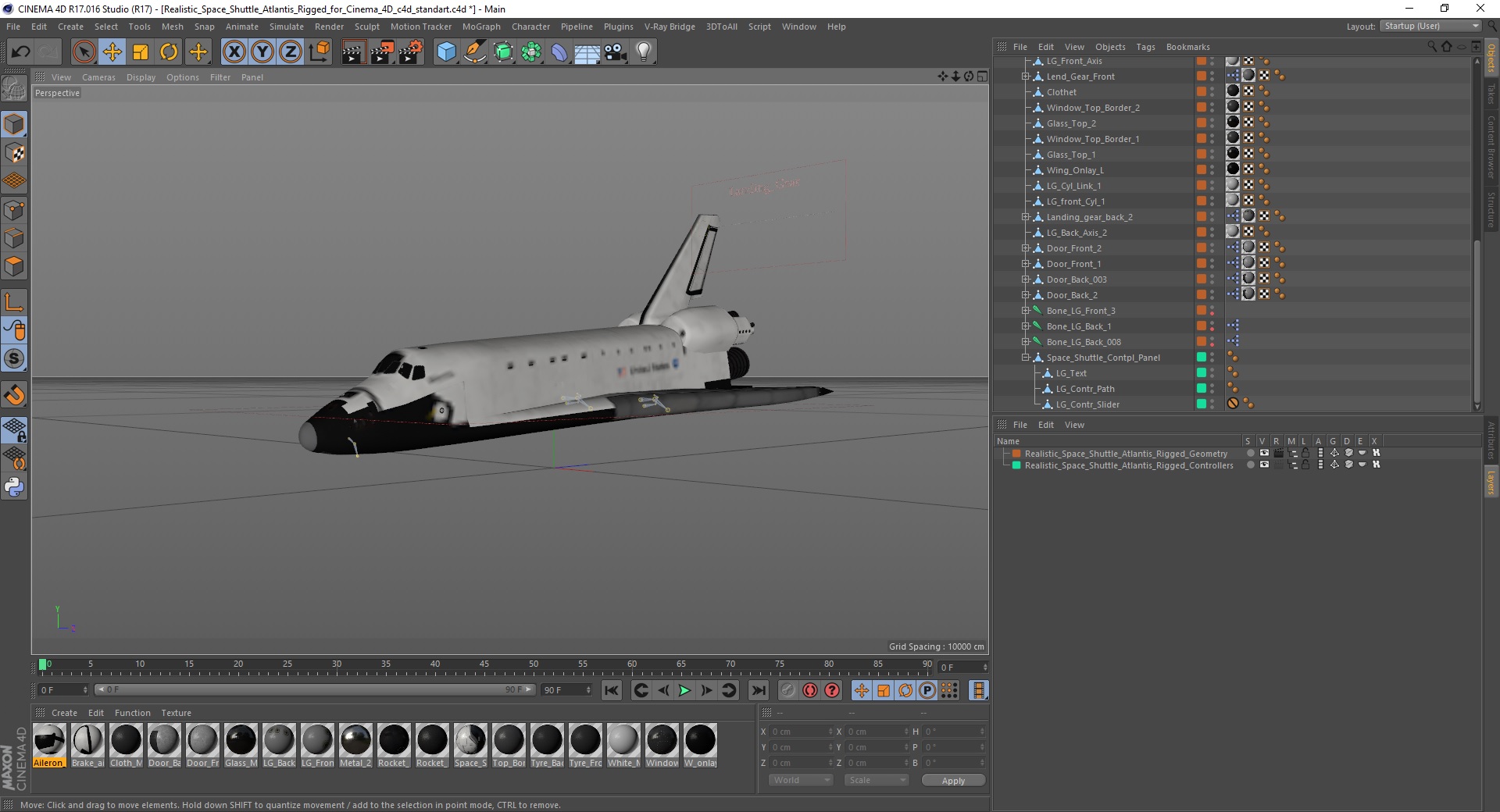Open the floor environment objects icon
The width and height of the screenshot is (1500, 812).
(x=587, y=52)
